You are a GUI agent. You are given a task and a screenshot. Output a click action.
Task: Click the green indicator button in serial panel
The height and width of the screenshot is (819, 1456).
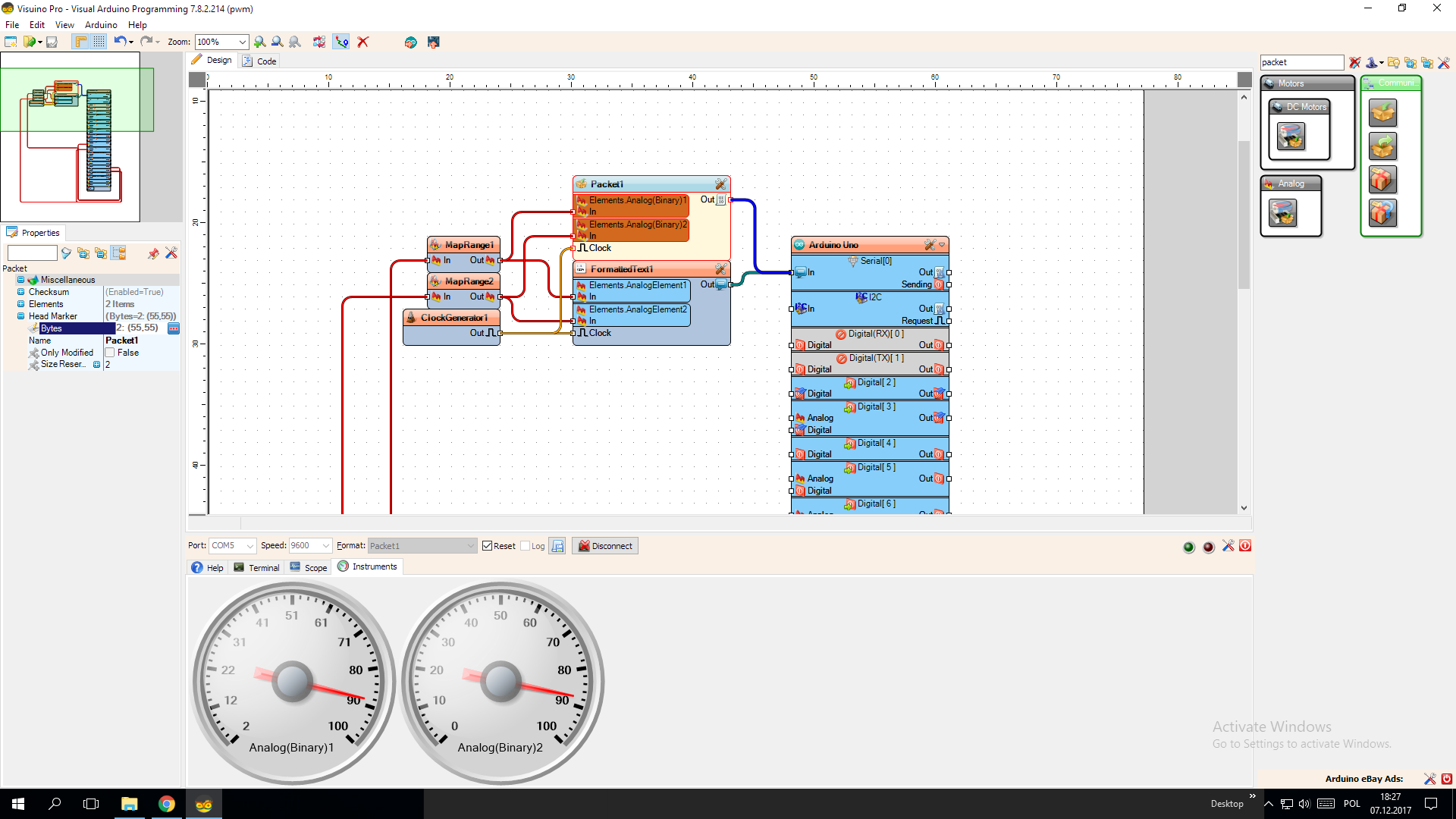[1188, 547]
